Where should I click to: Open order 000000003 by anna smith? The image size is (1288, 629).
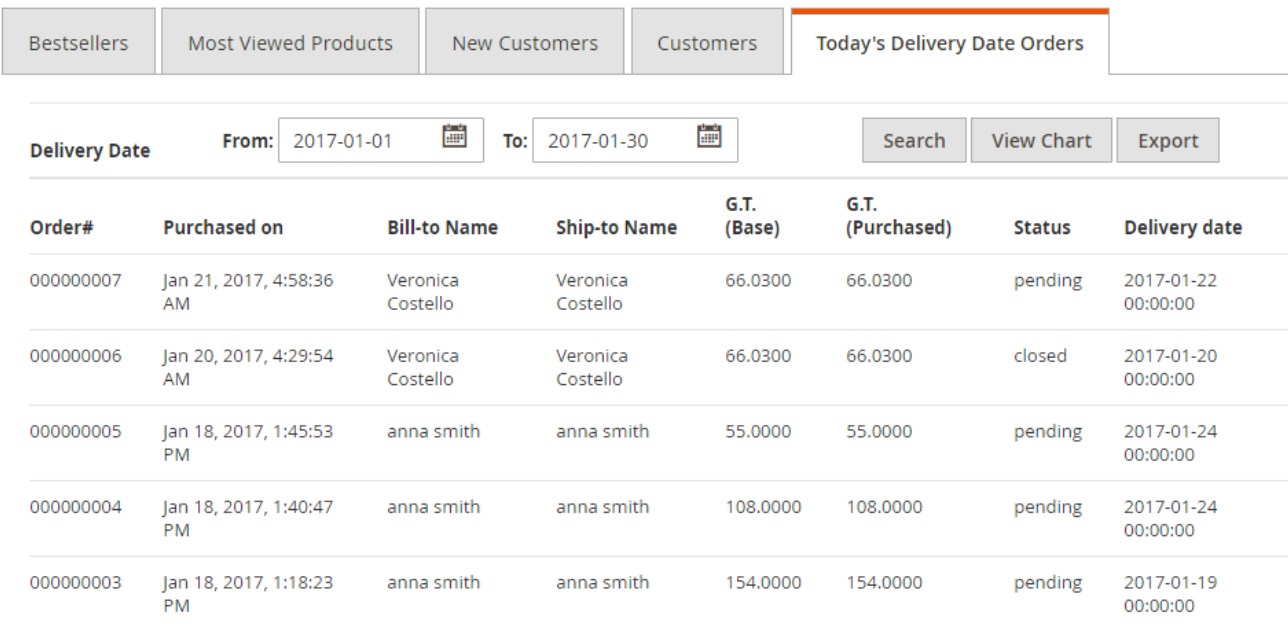76,583
